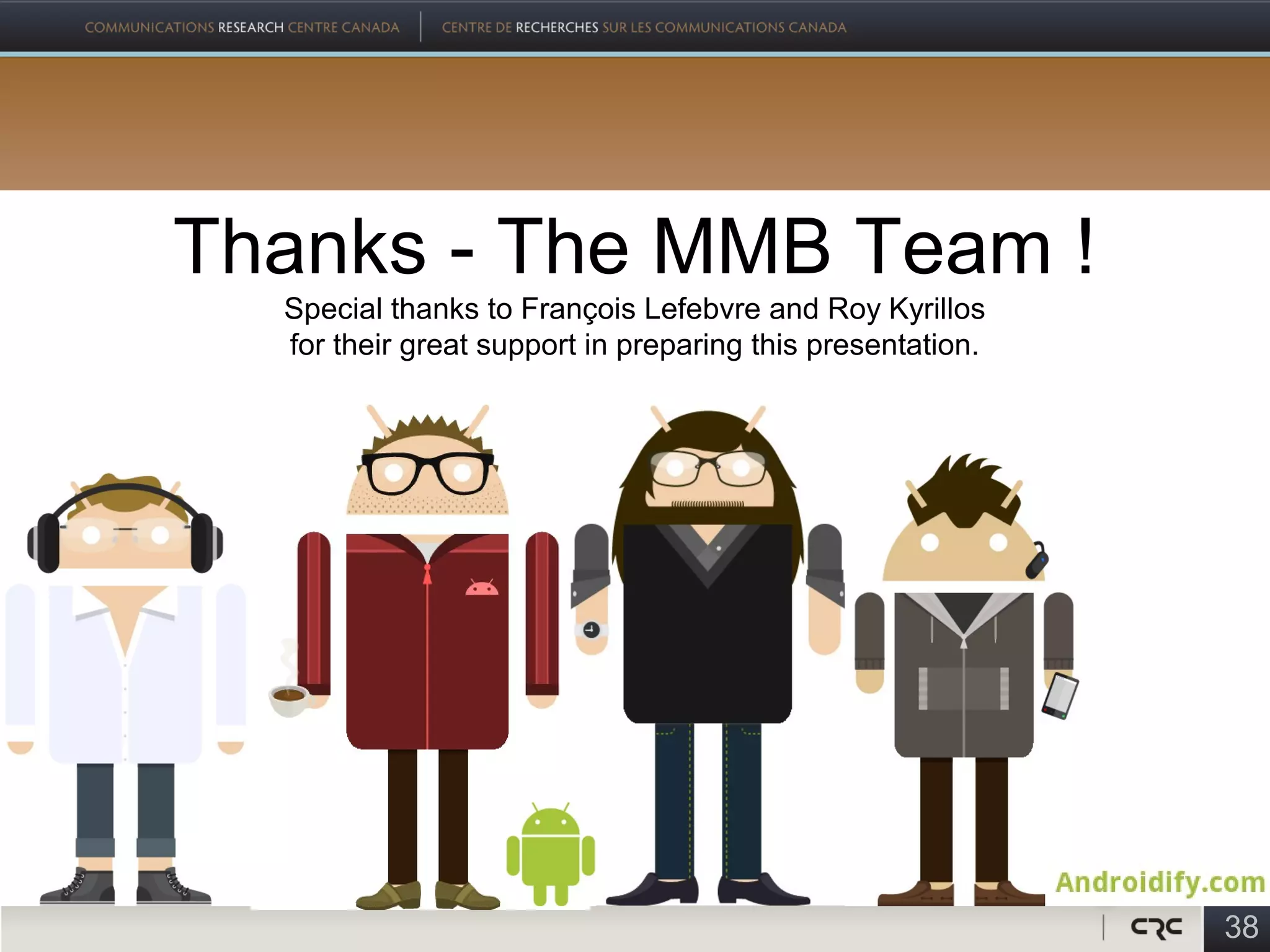Viewport: 1270px width, 952px height.
Task: Select the Android avatar wearing headphones
Action: 125,688
